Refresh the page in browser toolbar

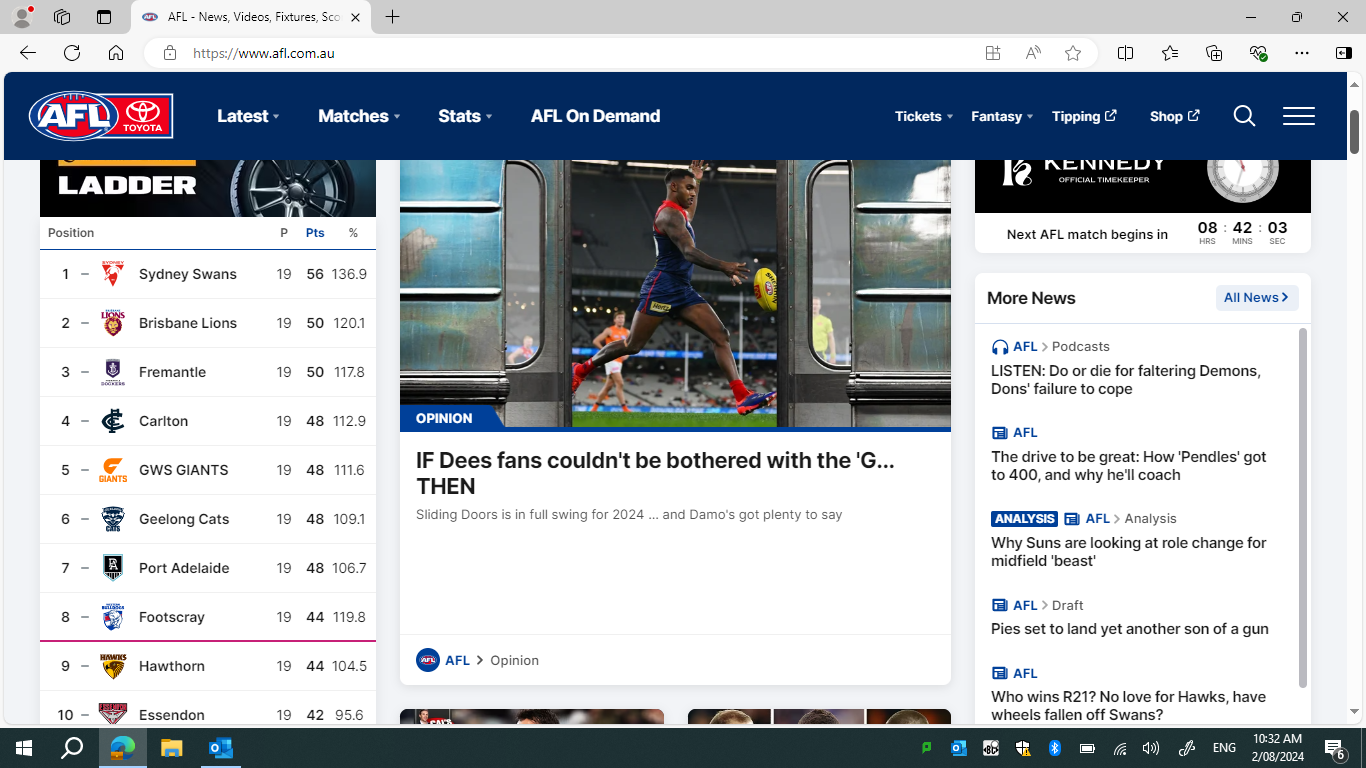(x=72, y=53)
